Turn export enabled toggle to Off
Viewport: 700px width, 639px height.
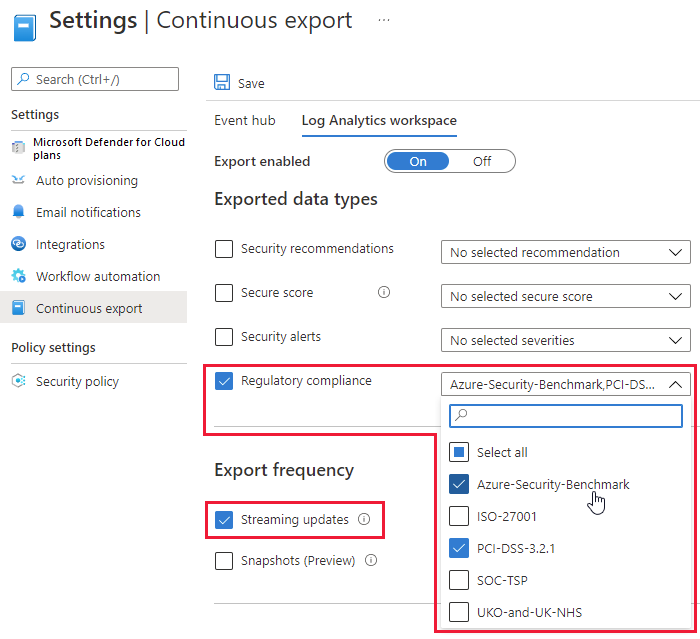(482, 161)
